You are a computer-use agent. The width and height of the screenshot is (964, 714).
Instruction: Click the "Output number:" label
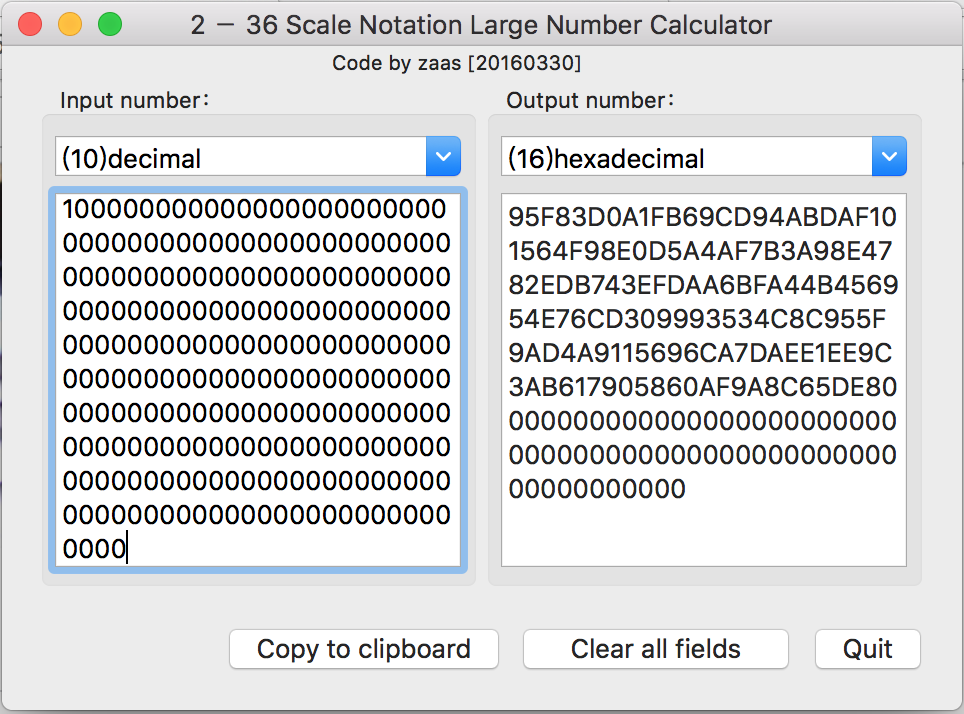coord(591,100)
